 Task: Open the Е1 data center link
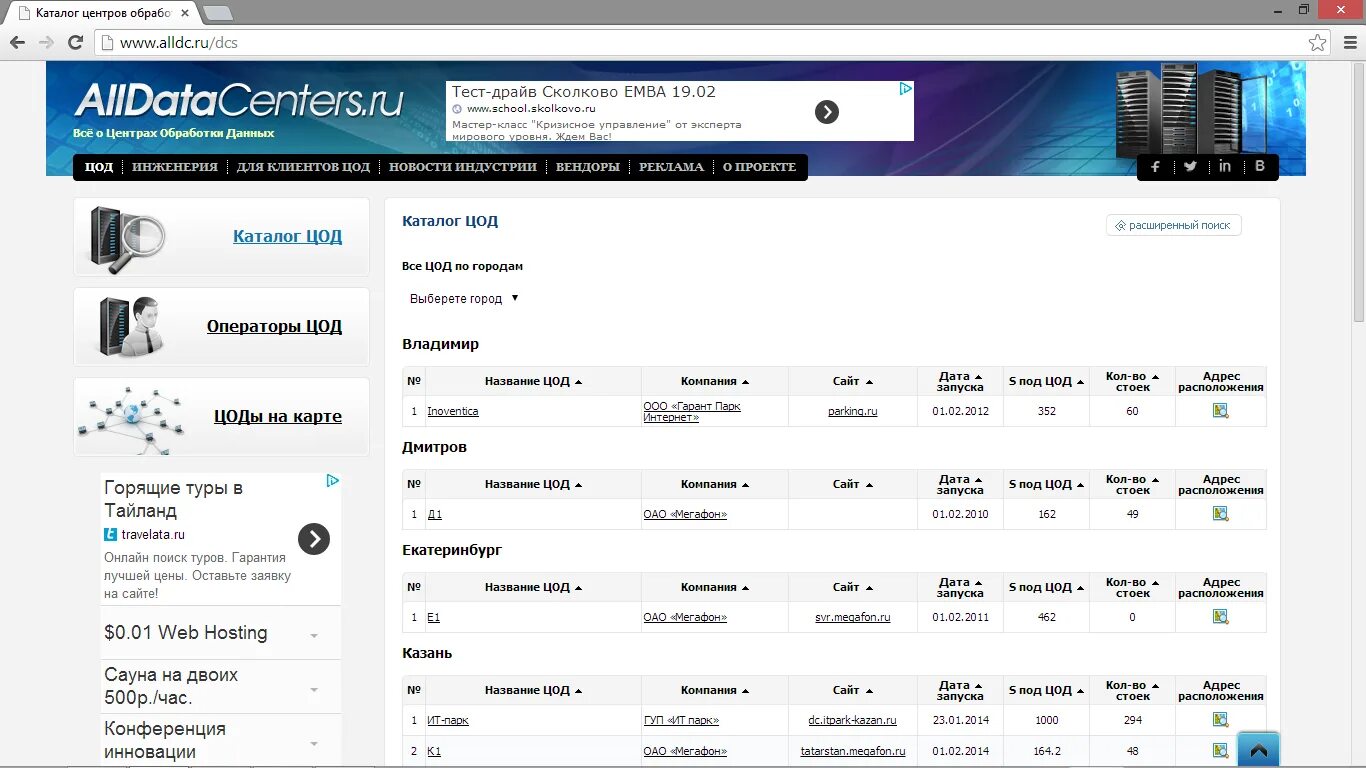433,617
